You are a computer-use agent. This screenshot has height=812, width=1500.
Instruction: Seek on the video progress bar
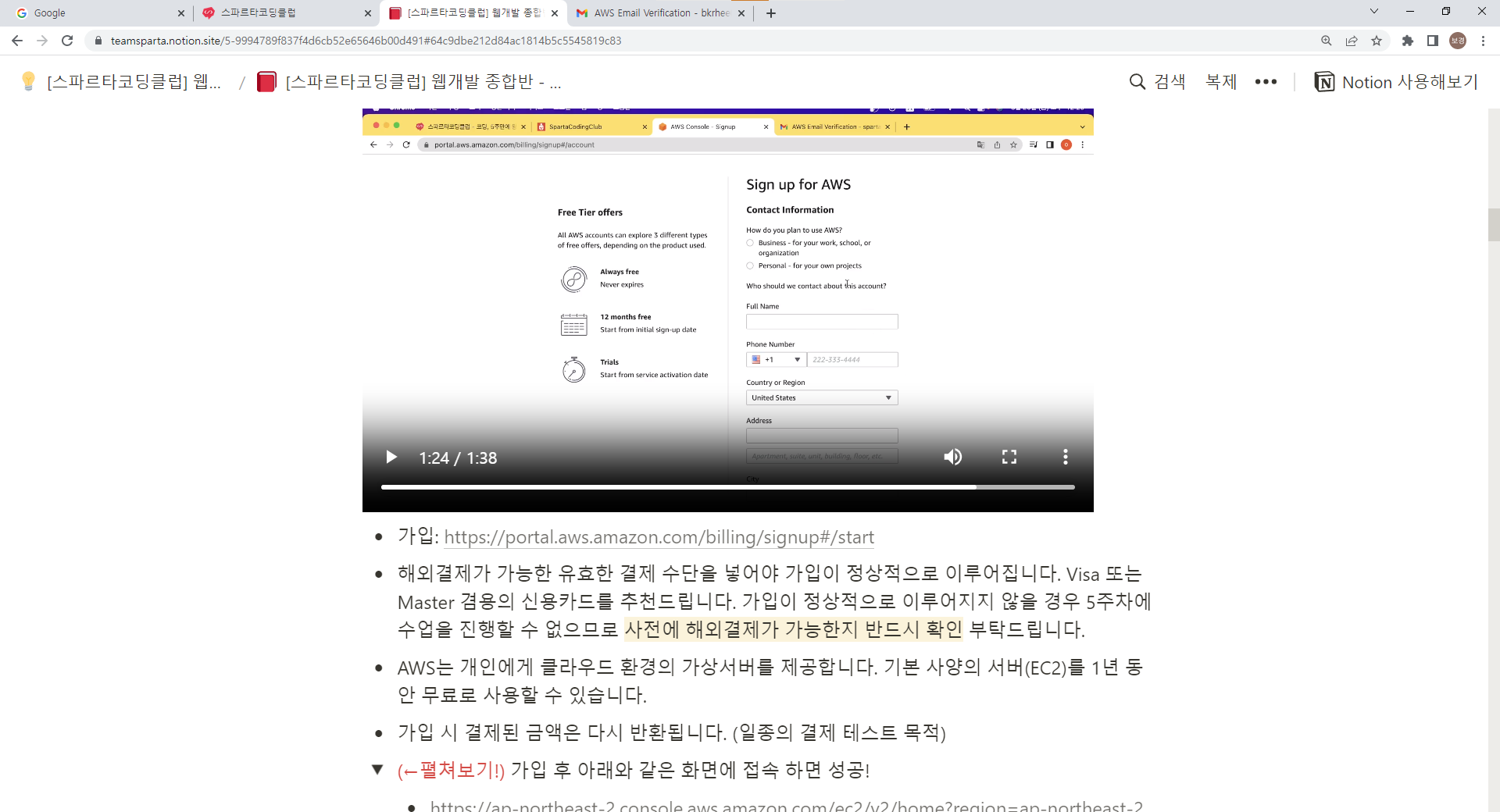pos(728,487)
